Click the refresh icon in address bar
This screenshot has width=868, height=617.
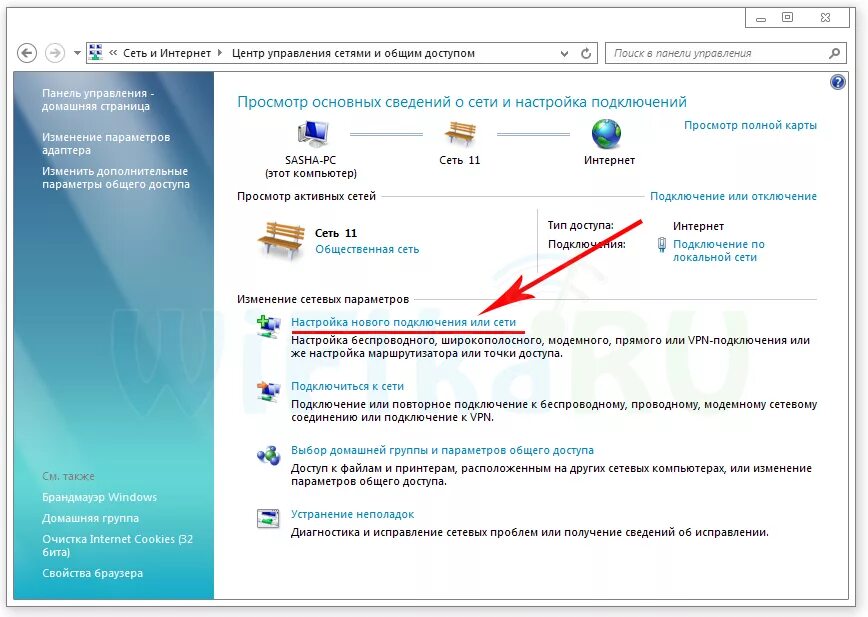pos(586,54)
